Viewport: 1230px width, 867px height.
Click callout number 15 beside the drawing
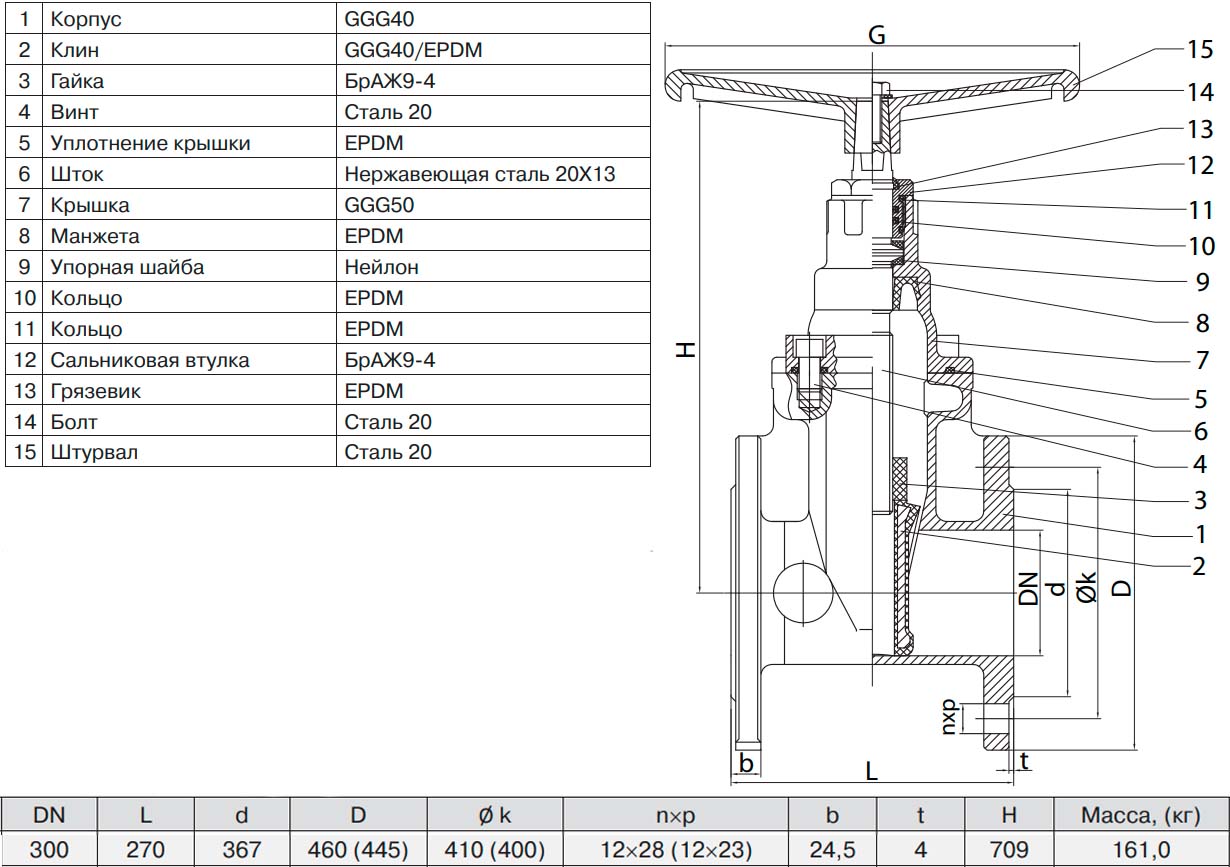click(1200, 50)
